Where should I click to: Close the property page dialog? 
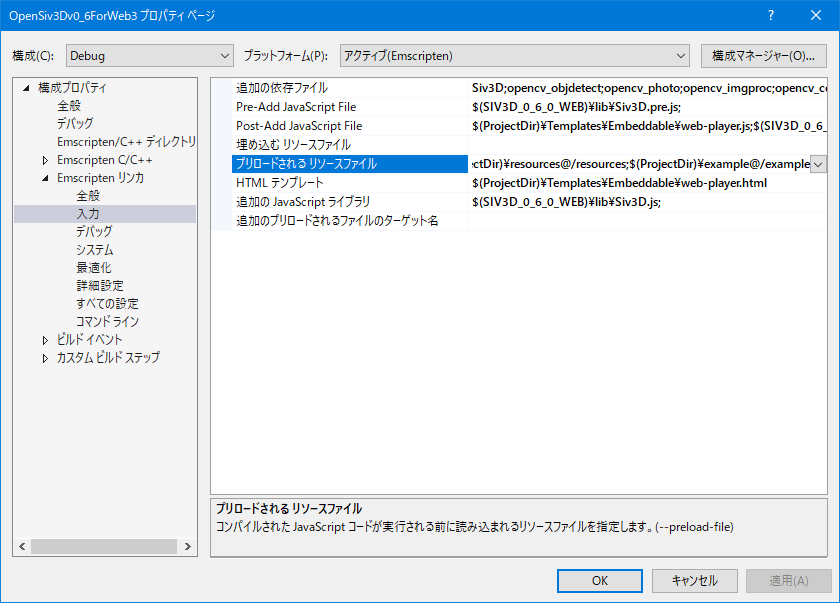(815, 15)
